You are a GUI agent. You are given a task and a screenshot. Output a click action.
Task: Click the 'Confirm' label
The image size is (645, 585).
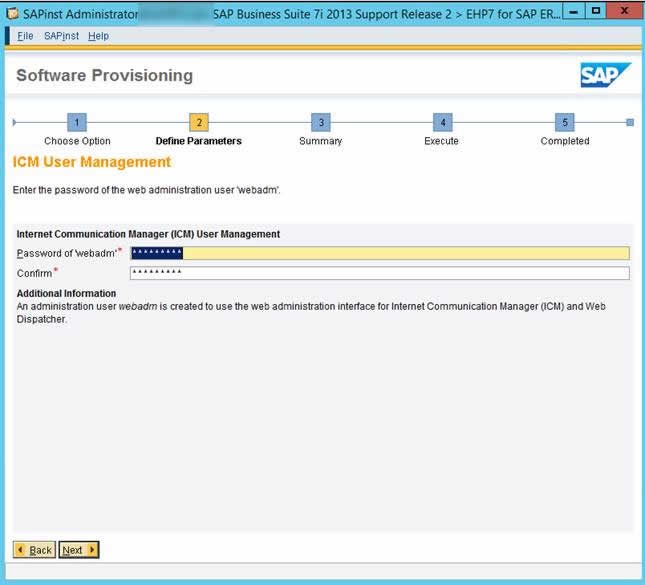[x=35, y=273]
